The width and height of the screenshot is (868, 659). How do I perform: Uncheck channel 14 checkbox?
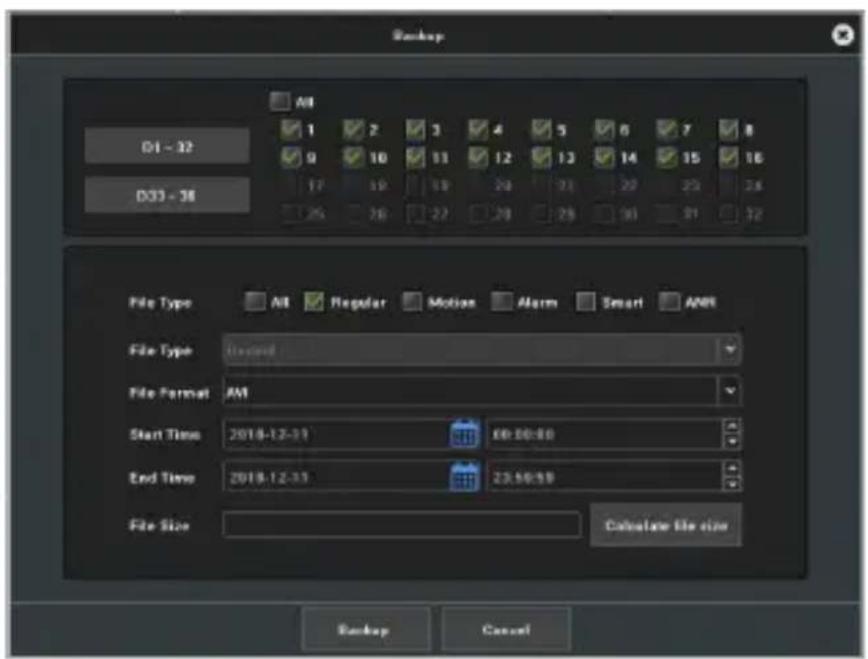tap(604, 158)
